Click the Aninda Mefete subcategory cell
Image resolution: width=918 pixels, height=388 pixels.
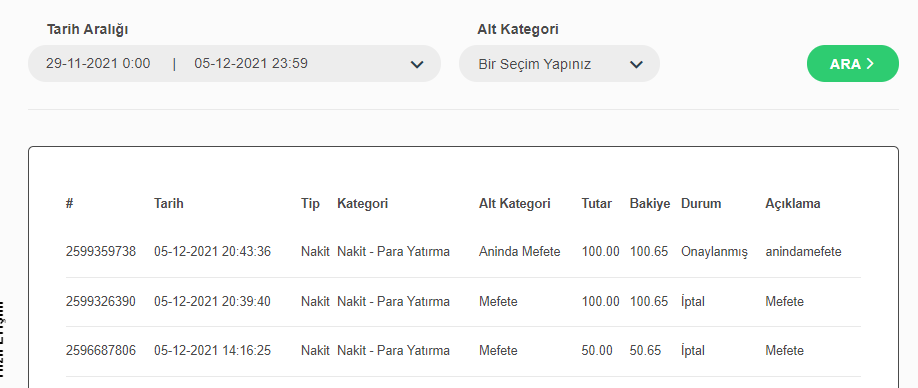point(519,252)
